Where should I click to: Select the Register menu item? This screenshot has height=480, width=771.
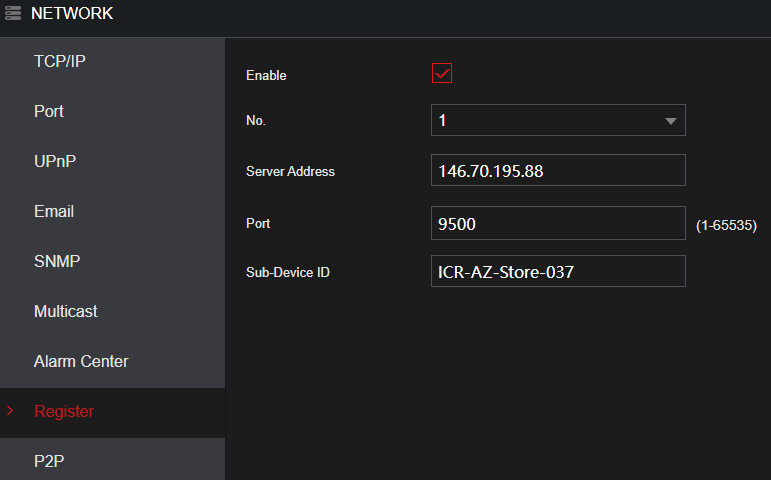[113, 412]
